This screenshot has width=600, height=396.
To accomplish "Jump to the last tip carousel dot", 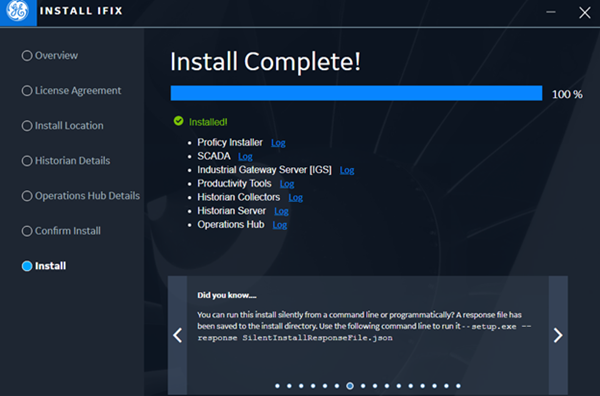I will click(x=458, y=386).
